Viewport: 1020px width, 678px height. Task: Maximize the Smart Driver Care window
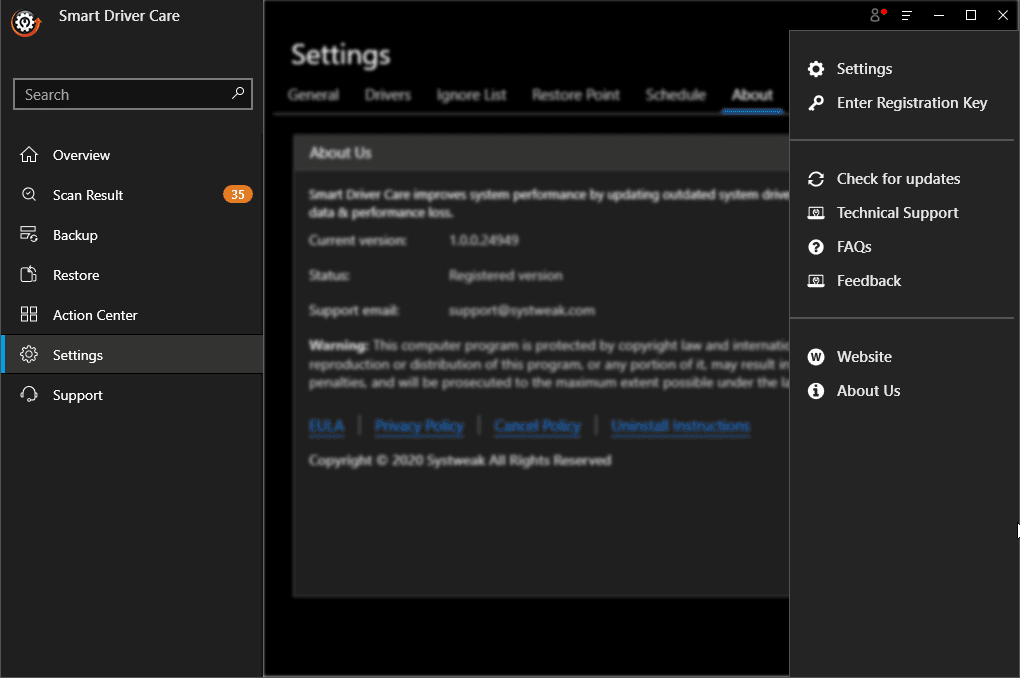click(x=971, y=15)
